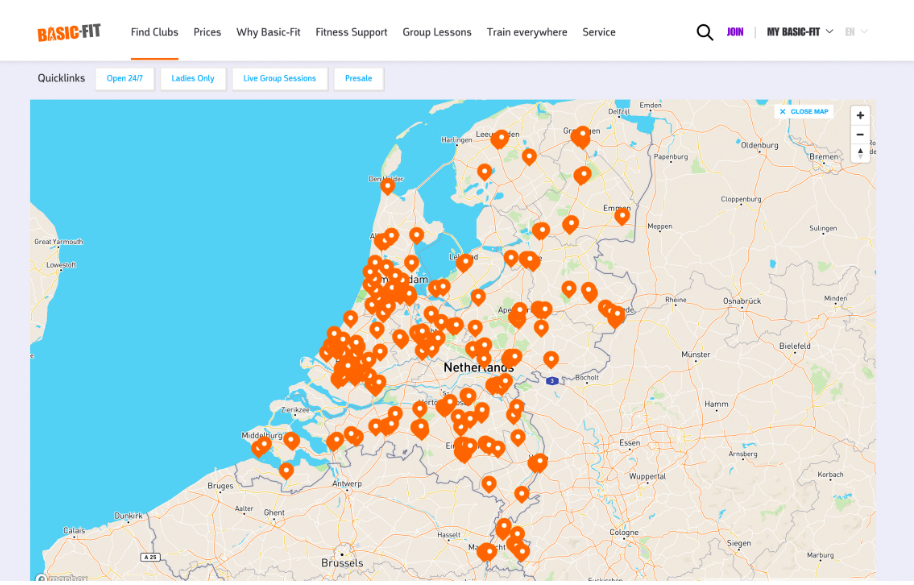Click the Wuppertal label on the map
This screenshot has height=585, width=914.
[x=647, y=477]
